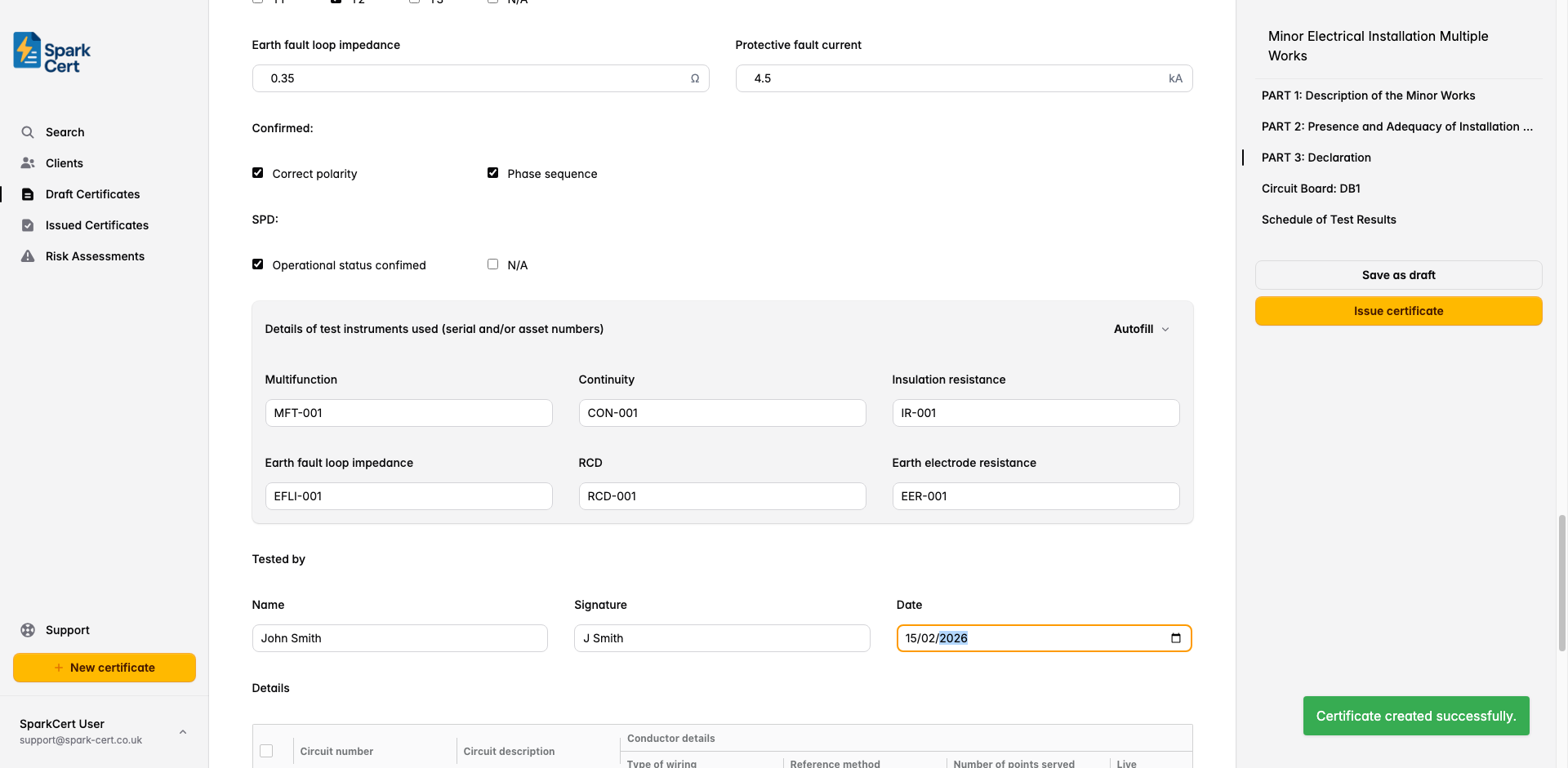Check the SPD N/A checkbox

(492, 264)
